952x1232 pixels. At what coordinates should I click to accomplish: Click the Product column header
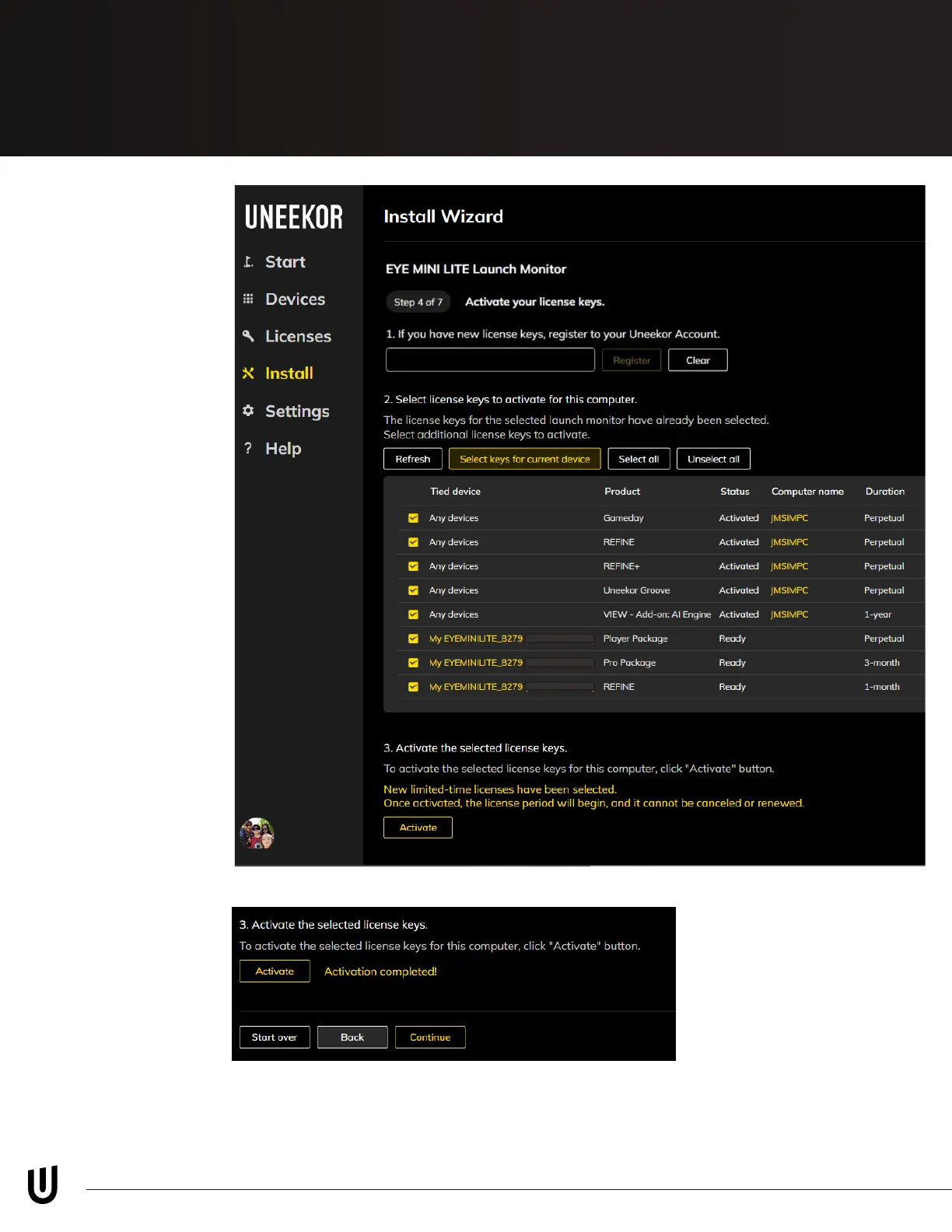click(622, 492)
